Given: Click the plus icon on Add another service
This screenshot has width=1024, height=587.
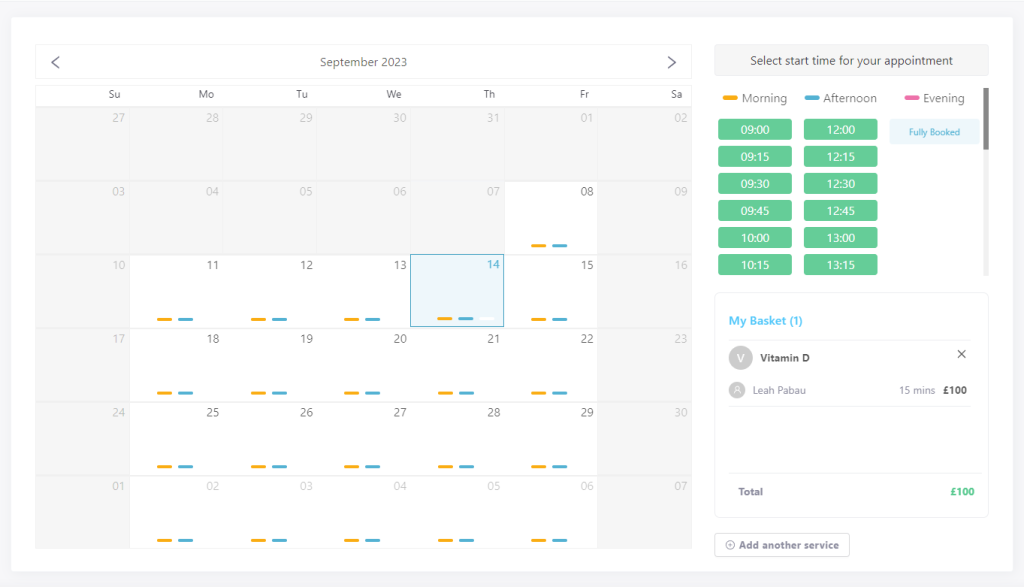Looking at the screenshot, I should tap(730, 545).
